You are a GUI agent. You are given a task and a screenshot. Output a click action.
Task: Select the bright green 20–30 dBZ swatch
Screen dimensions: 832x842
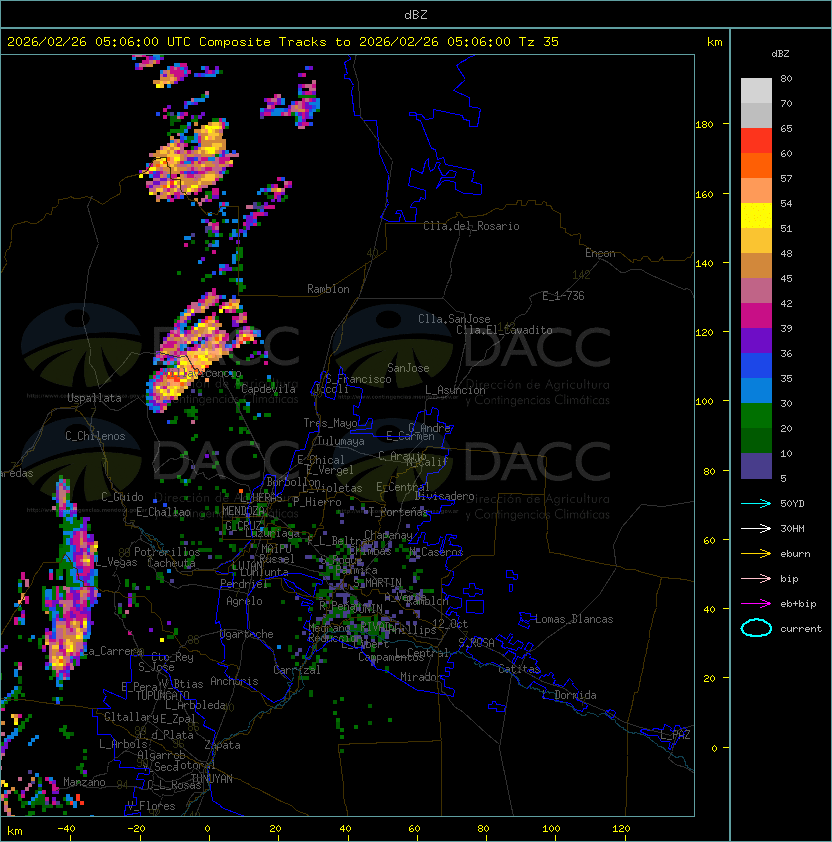click(x=756, y=416)
